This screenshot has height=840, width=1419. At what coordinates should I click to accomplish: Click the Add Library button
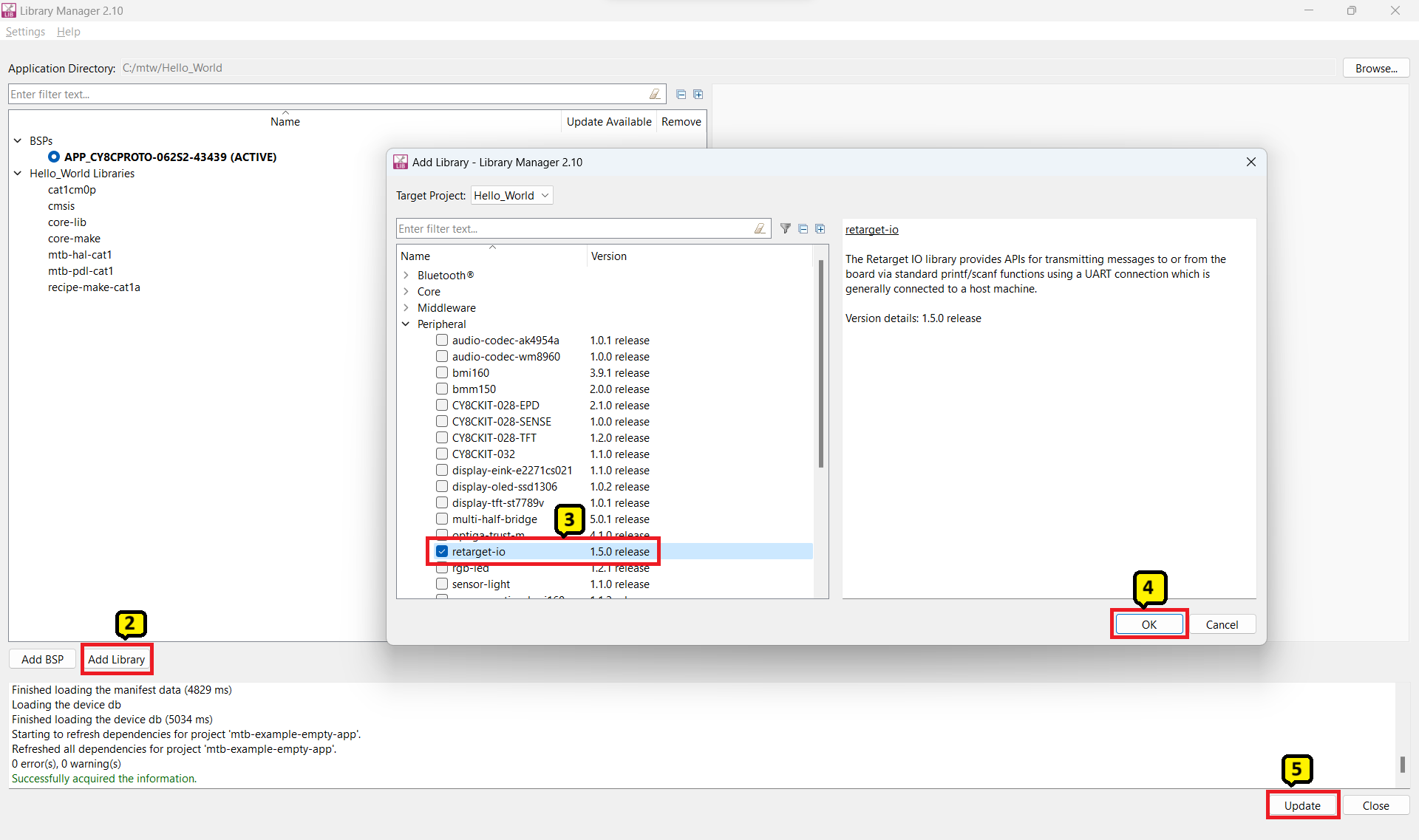coord(117,659)
